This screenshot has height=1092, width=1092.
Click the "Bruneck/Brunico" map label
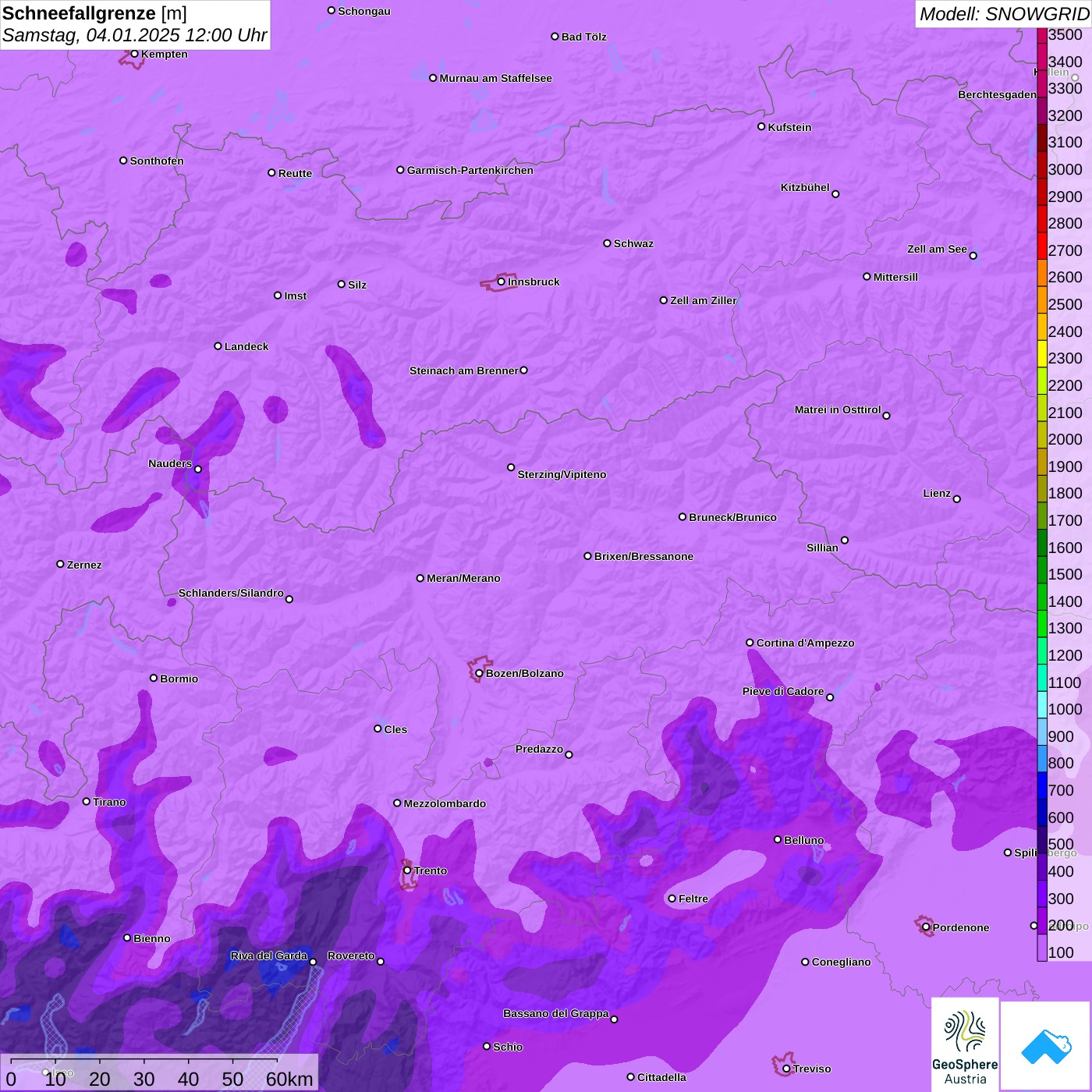pyautogui.click(x=733, y=517)
